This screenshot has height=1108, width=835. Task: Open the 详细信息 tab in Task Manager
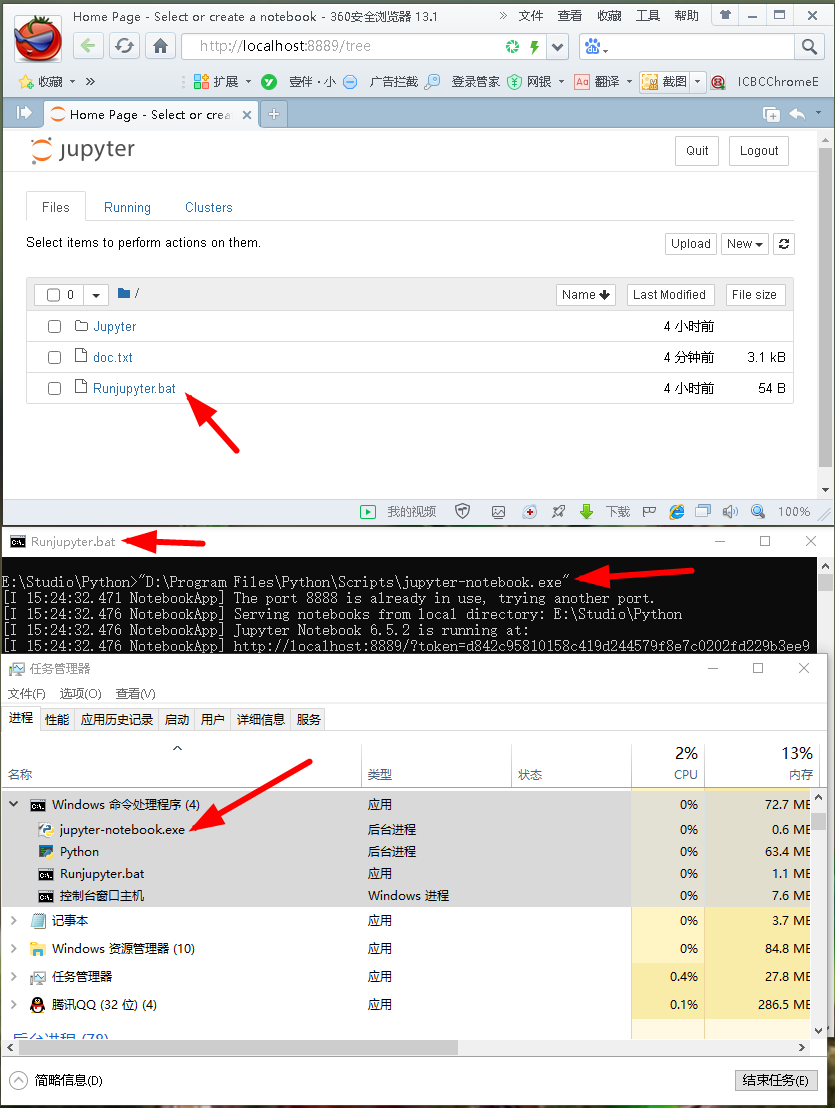(261, 719)
